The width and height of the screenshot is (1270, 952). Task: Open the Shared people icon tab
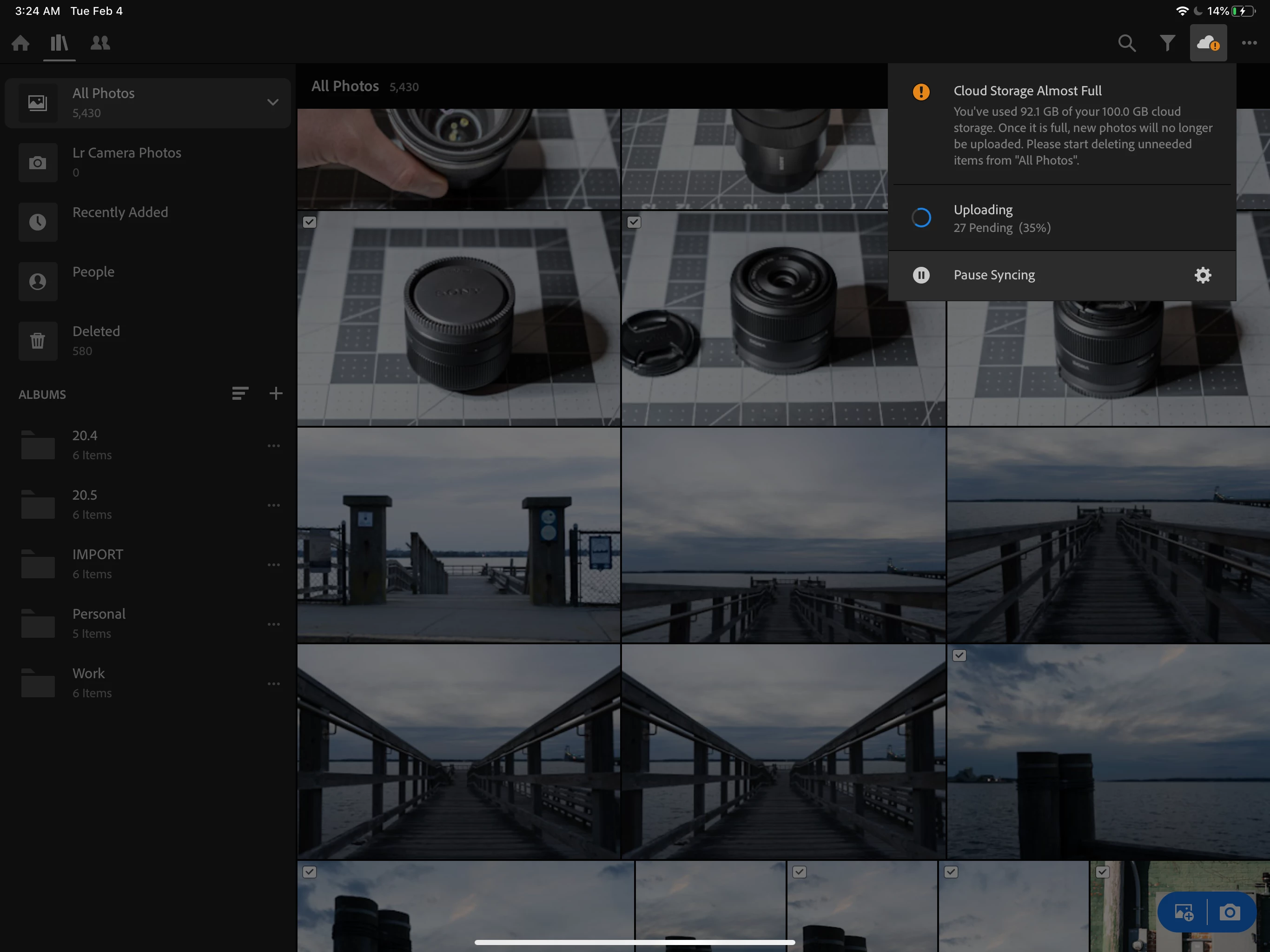point(100,43)
